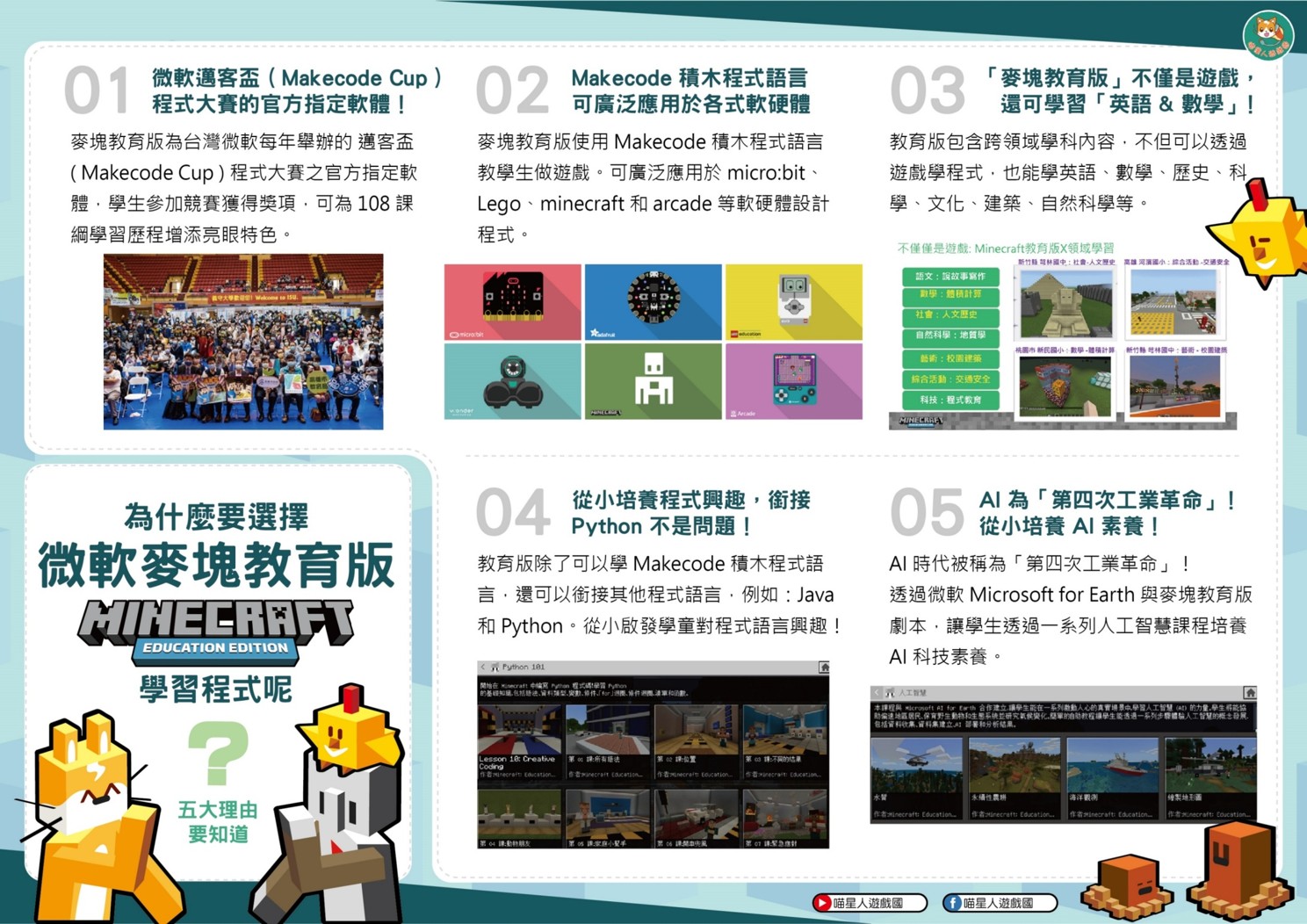Click the large gray number 05
The width and height of the screenshot is (1307, 924).
[x=927, y=512]
